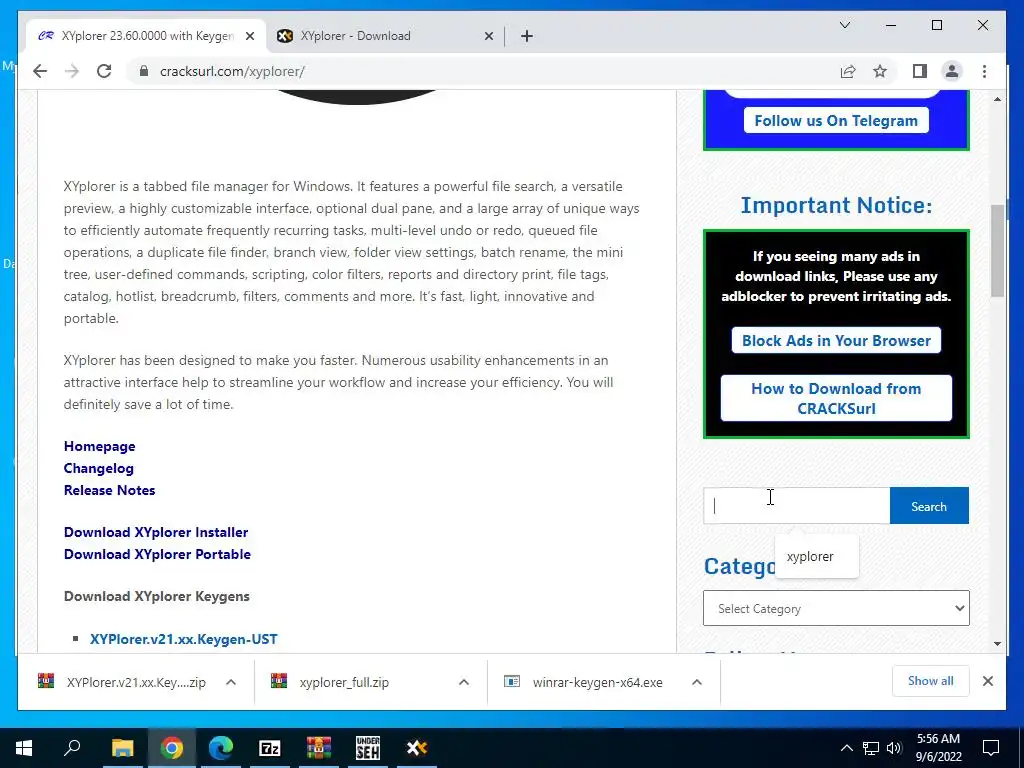Click Download XYplorer Portable link
Image resolution: width=1024 pixels, height=768 pixels.
pos(157,554)
